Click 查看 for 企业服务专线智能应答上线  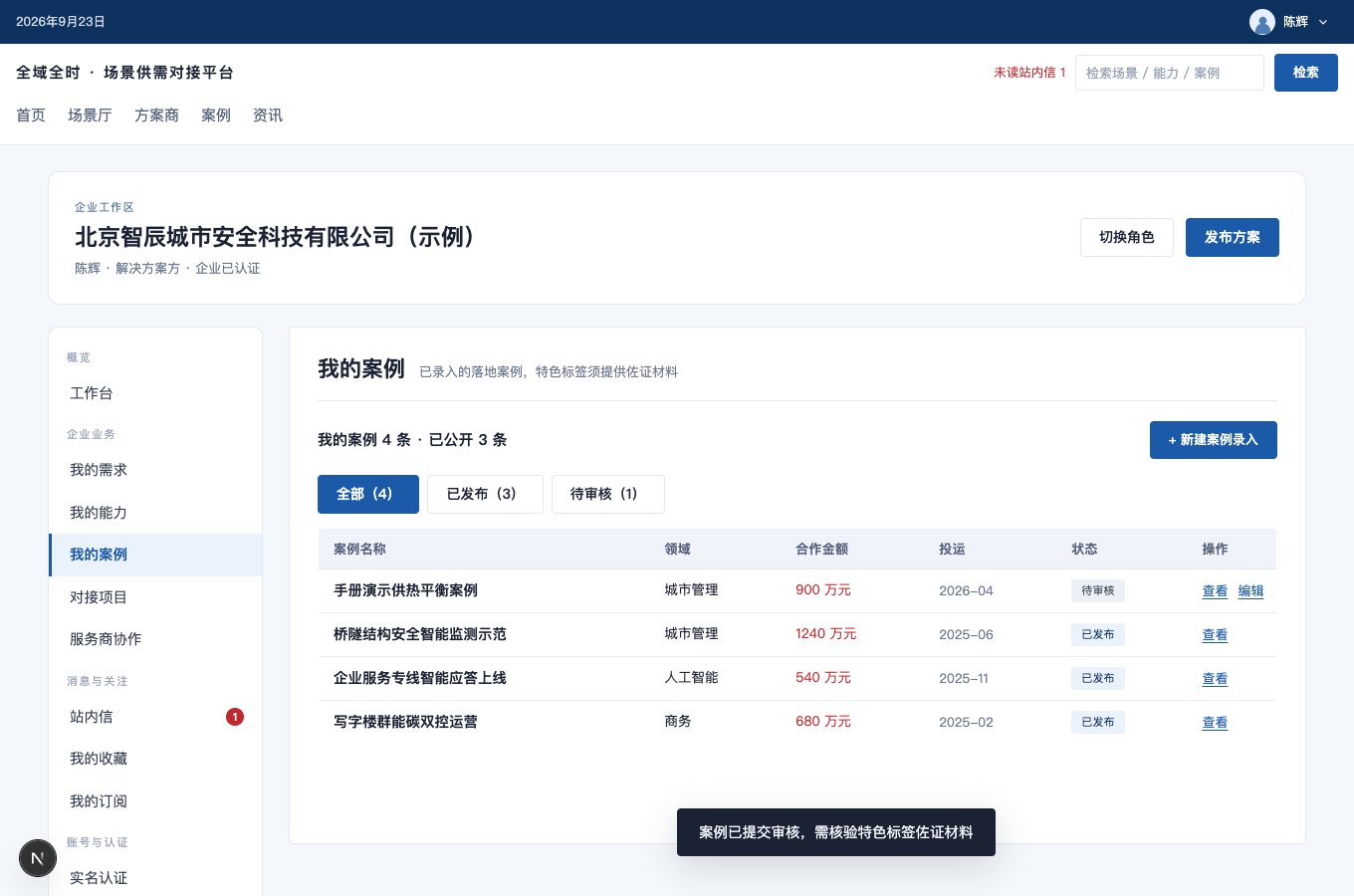click(1215, 679)
